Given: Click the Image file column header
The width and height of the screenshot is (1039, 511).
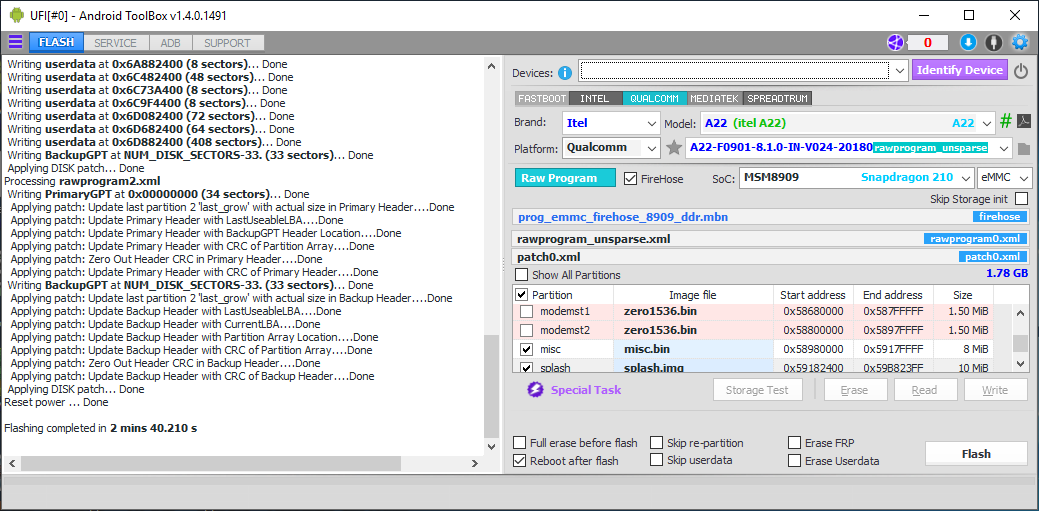Looking at the screenshot, I should coord(693,295).
